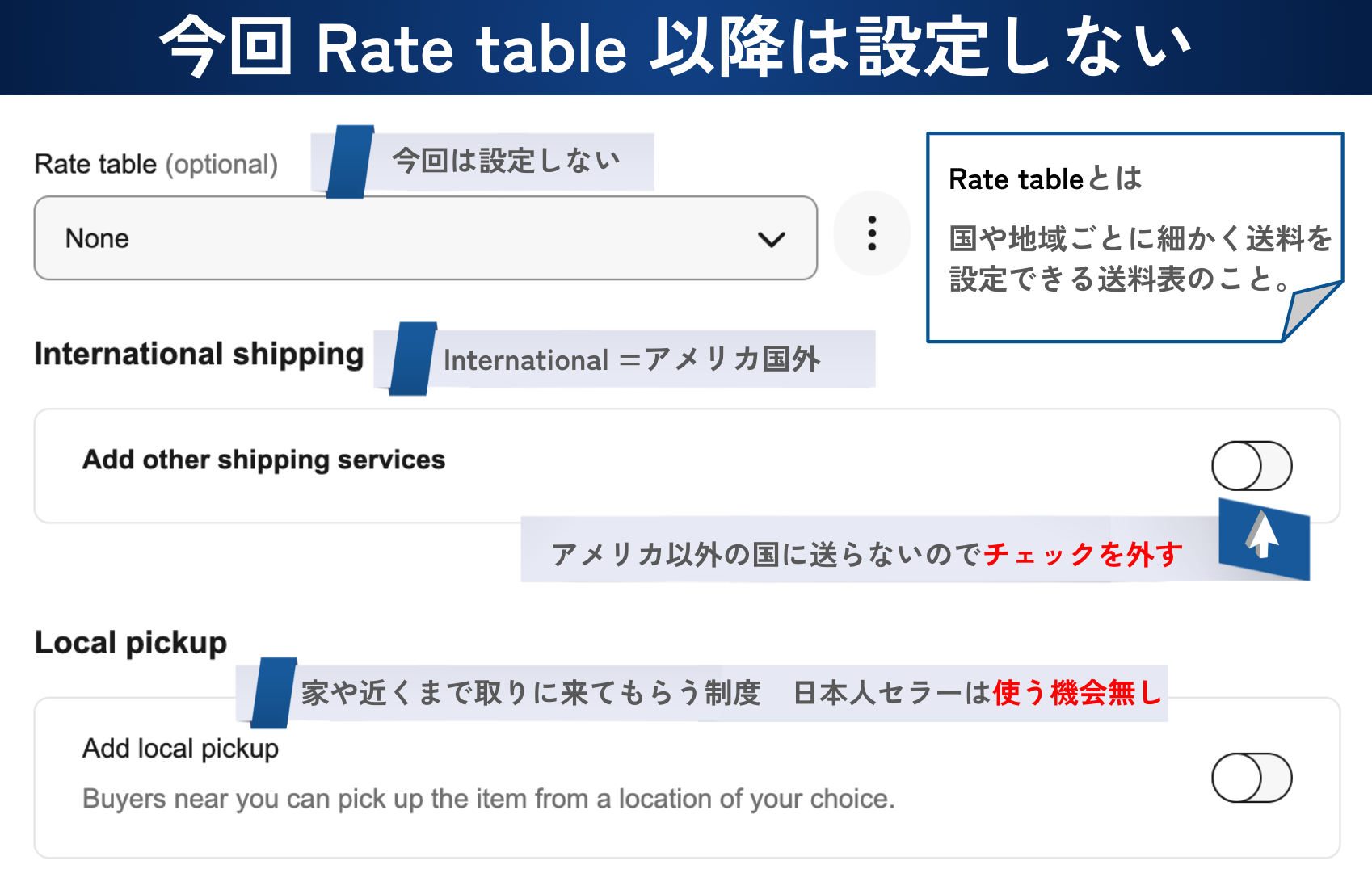The height and width of the screenshot is (890, 1372).
Task: Click the red 使う機会無し text
Action: 1076,693
